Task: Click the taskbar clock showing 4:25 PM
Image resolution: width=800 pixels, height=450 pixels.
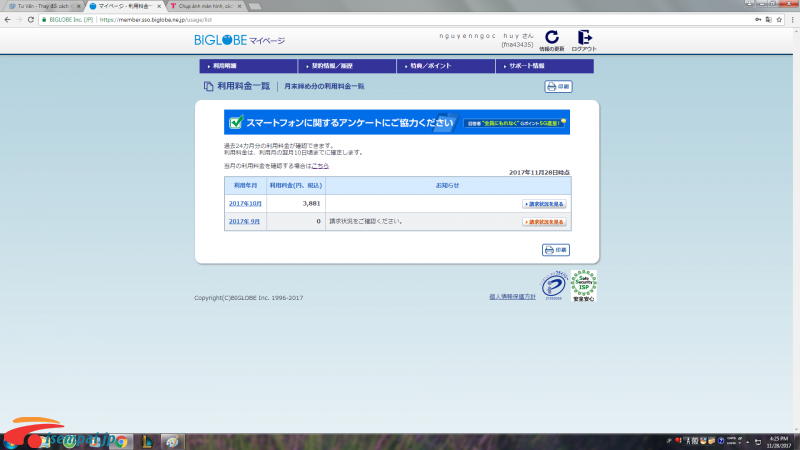Action: pyautogui.click(x=779, y=442)
